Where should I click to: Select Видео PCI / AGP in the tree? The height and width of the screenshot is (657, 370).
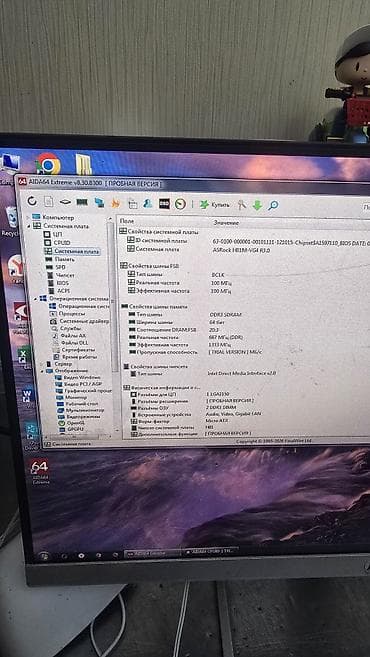(x=79, y=384)
